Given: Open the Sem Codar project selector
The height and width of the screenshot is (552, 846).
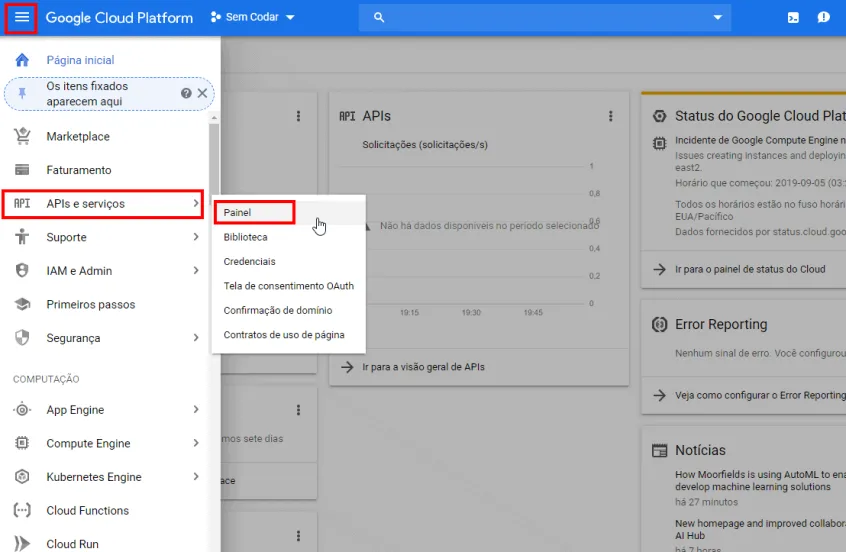Looking at the screenshot, I should (x=253, y=18).
